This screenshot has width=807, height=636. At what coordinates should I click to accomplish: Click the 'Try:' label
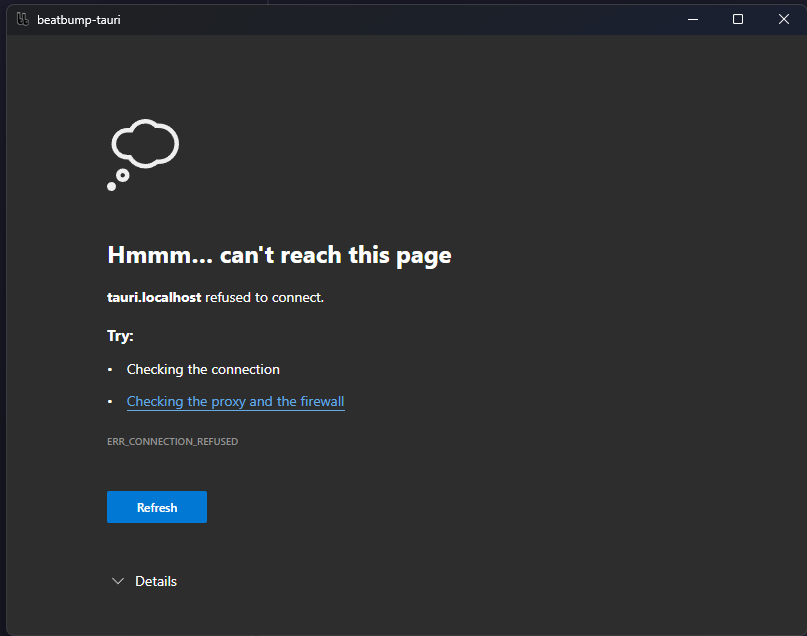pos(120,336)
